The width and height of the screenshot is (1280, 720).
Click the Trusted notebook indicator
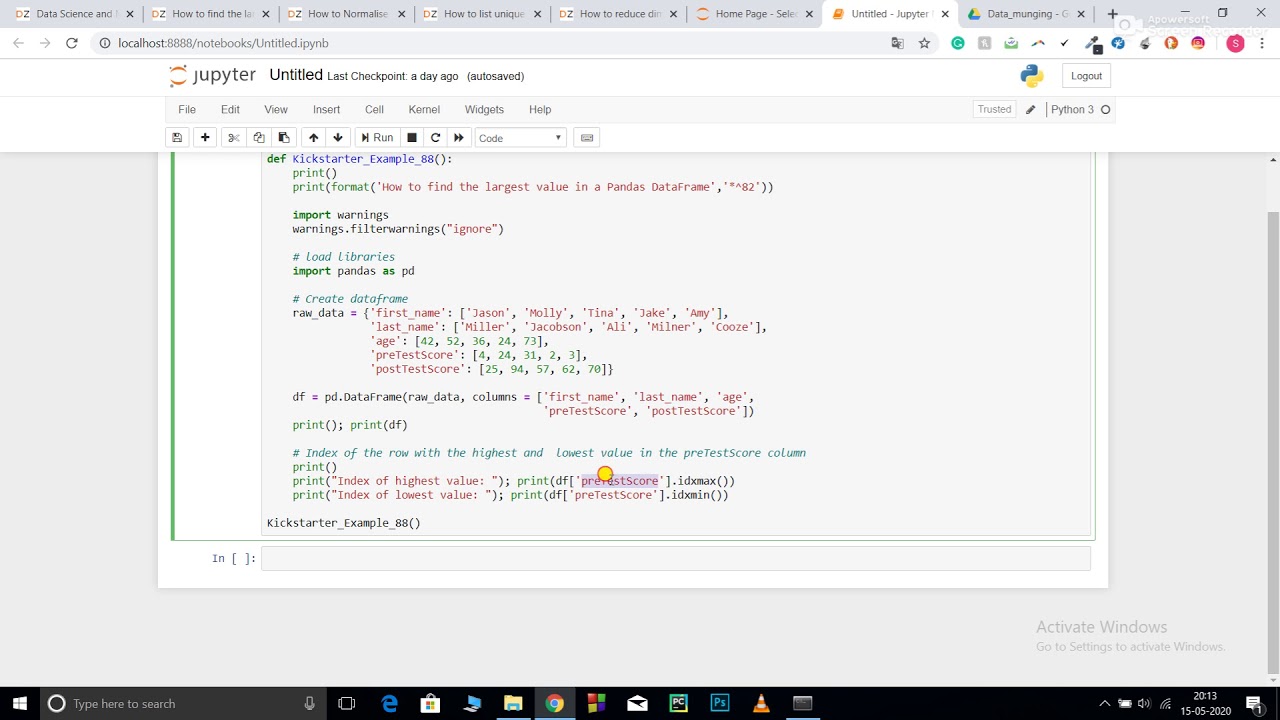[994, 109]
